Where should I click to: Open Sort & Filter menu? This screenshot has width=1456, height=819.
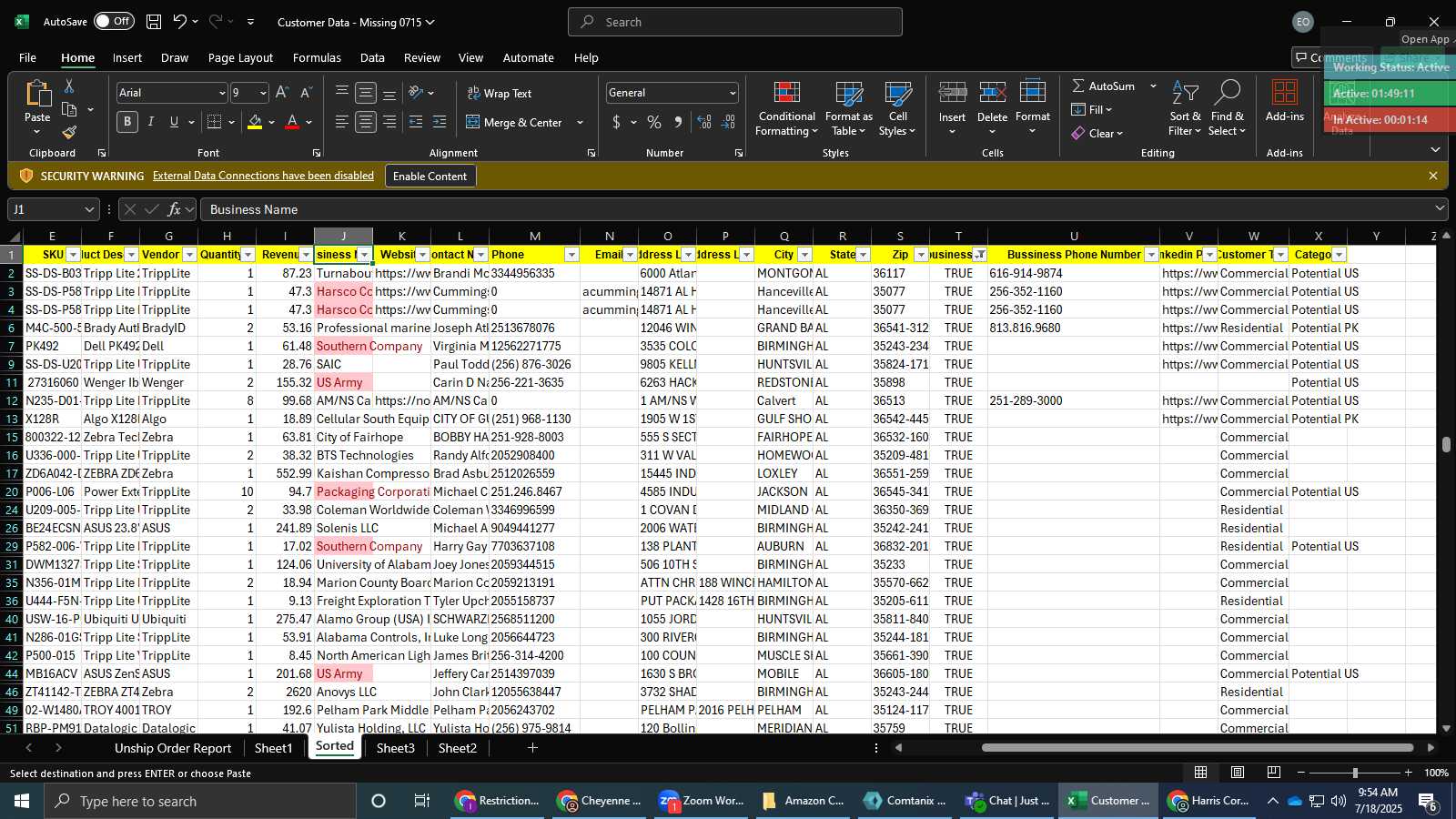pyautogui.click(x=1185, y=109)
